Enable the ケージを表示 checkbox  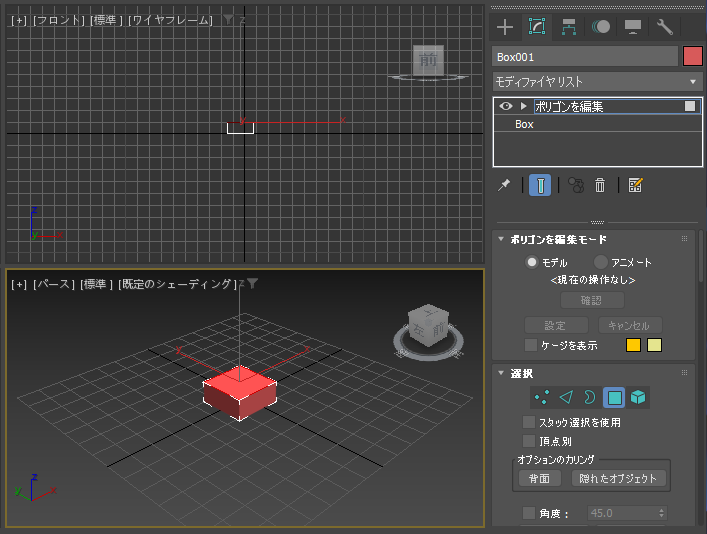pos(531,345)
